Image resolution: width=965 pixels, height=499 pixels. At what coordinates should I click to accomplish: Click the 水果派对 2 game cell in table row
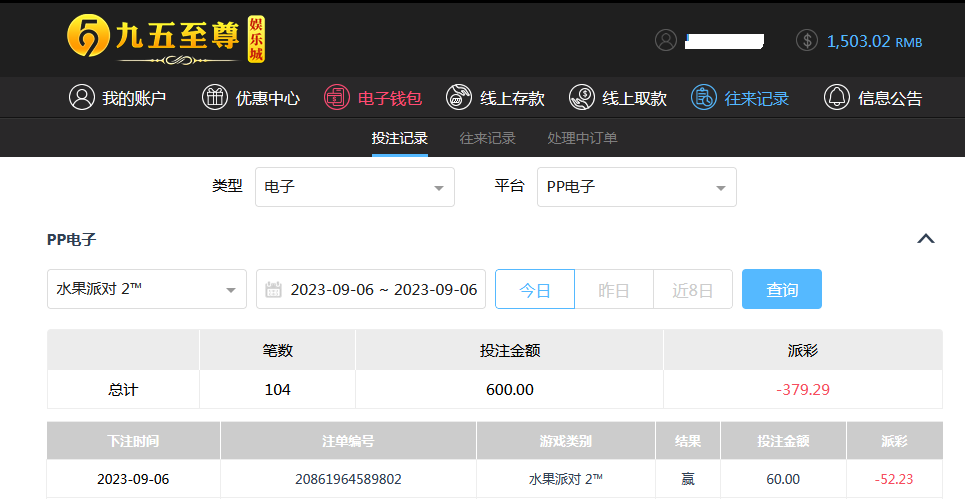[x=566, y=479]
